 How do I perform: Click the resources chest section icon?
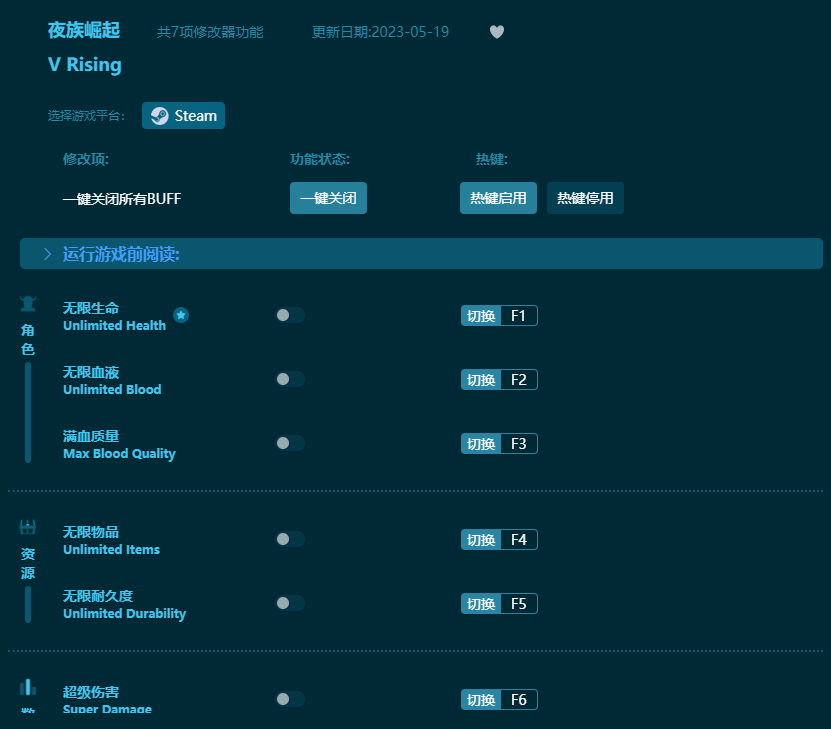pos(28,527)
